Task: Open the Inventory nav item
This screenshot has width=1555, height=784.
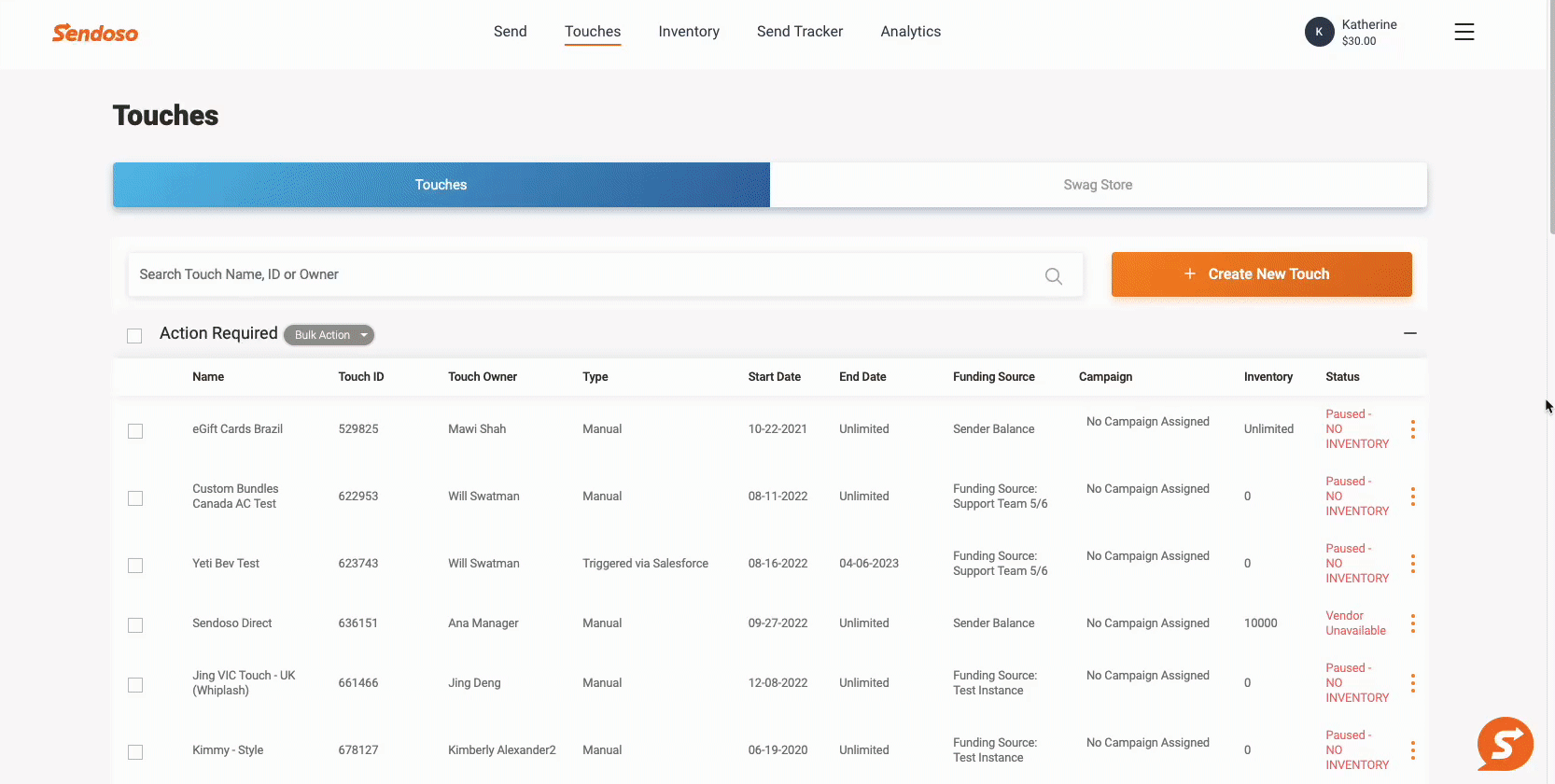Action: coord(689,32)
